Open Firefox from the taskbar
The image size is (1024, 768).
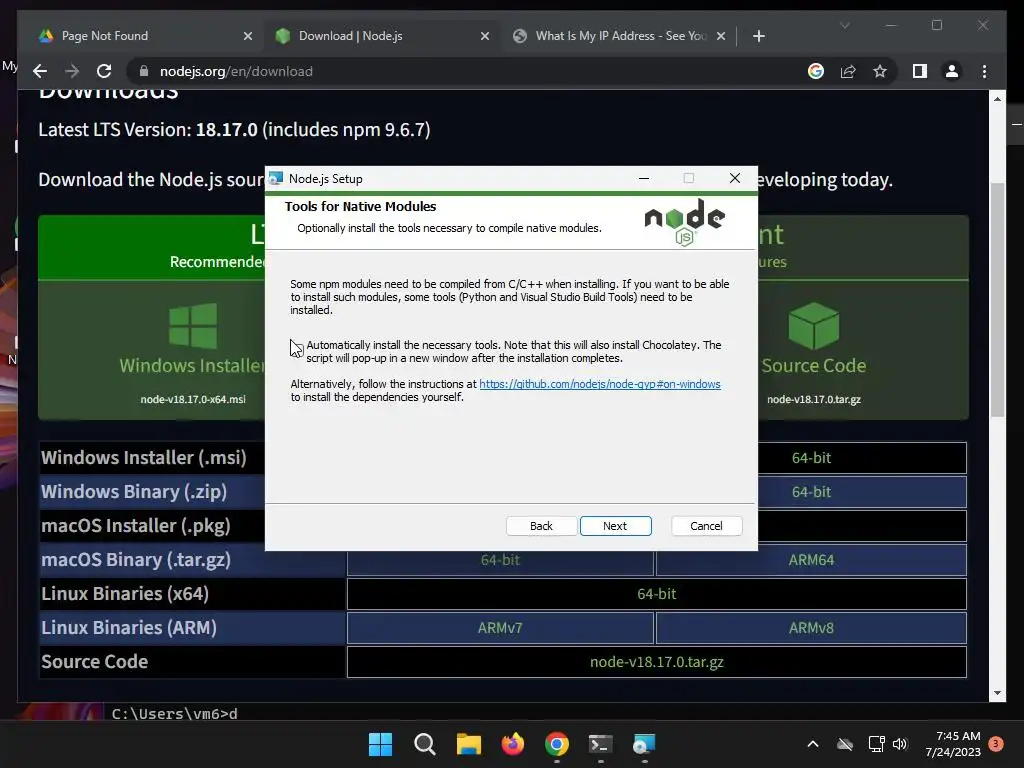[x=513, y=744]
